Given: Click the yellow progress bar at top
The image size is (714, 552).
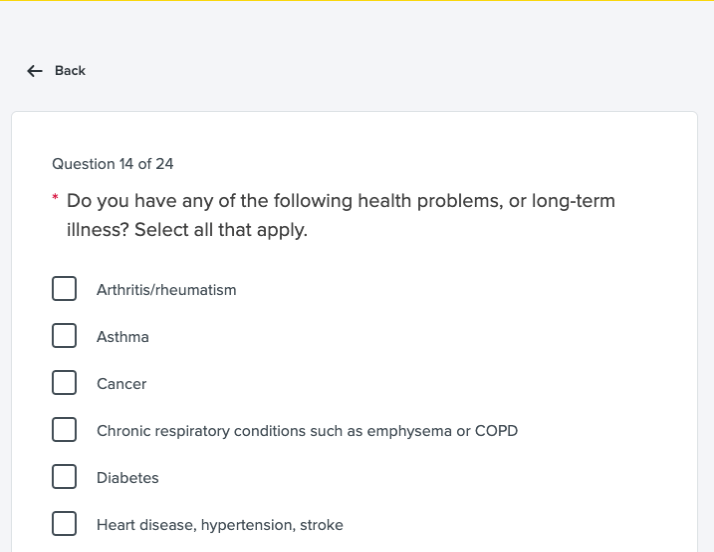Looking at the screenshot, I should [357, 1].
